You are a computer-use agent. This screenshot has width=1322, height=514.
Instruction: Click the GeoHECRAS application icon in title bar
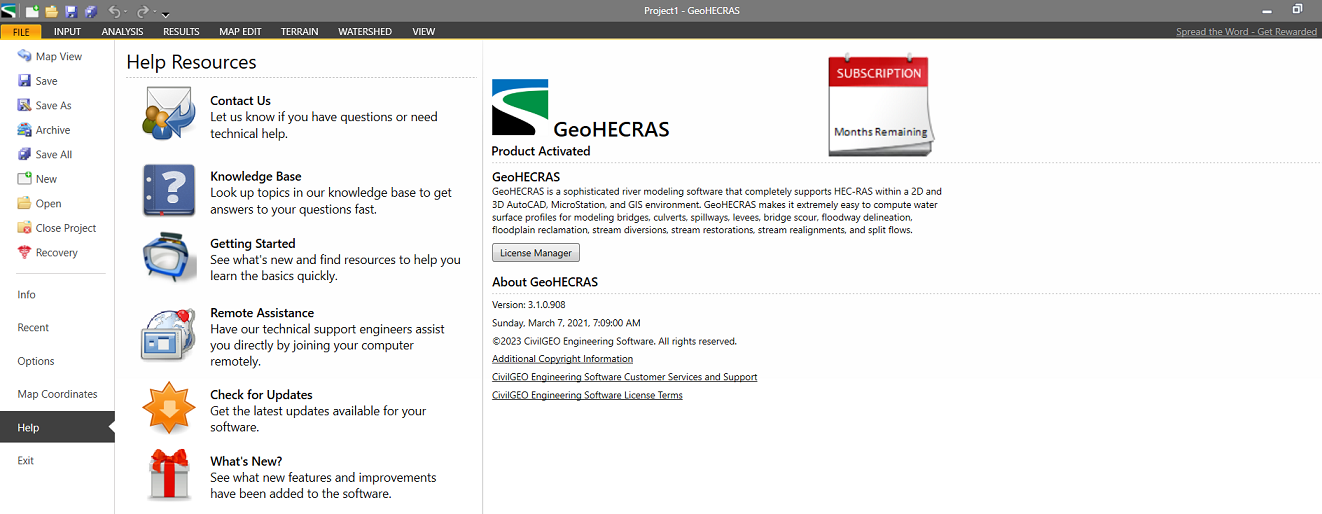click(x=8, y=11)
